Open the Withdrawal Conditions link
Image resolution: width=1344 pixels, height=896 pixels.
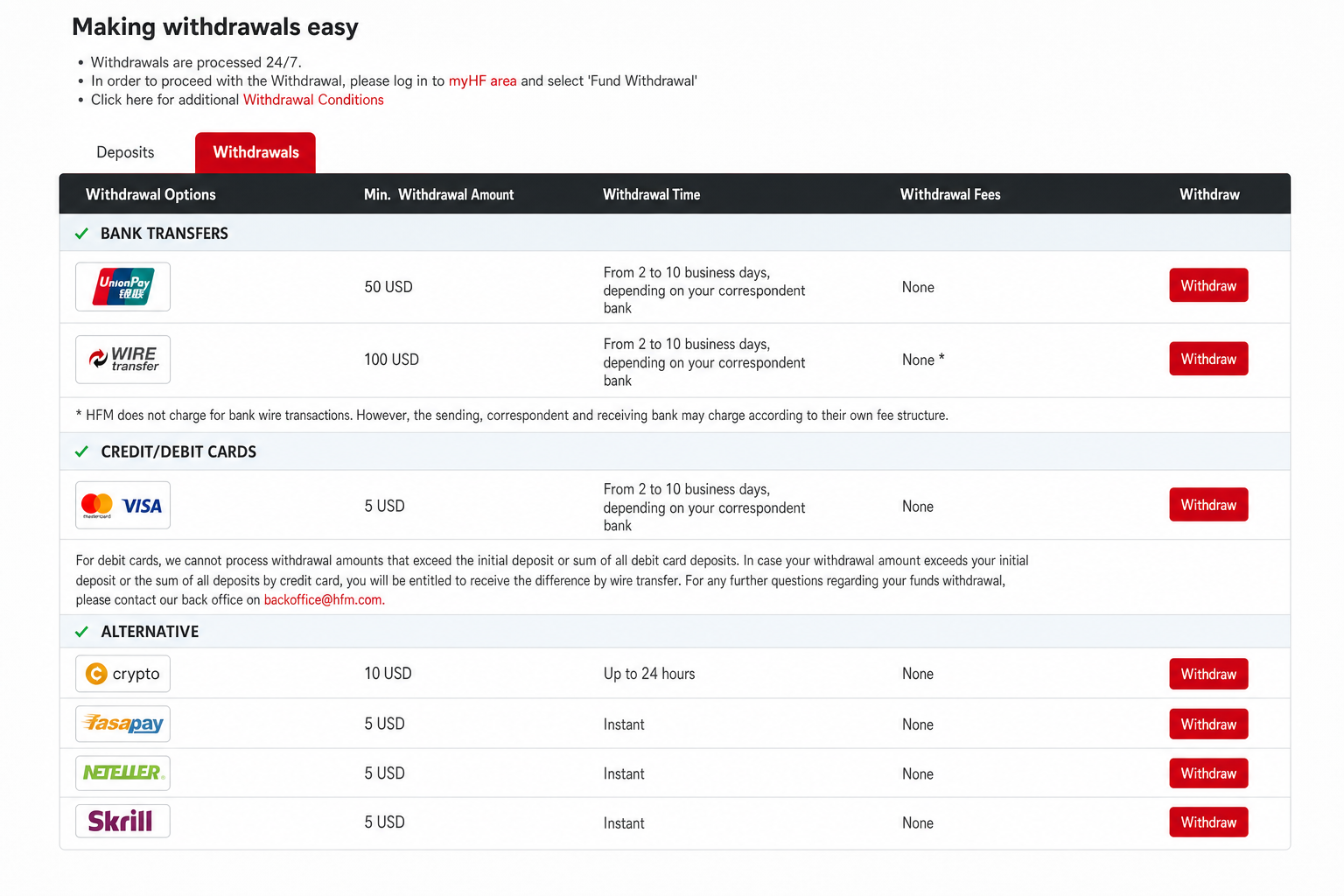pos(313,100)
